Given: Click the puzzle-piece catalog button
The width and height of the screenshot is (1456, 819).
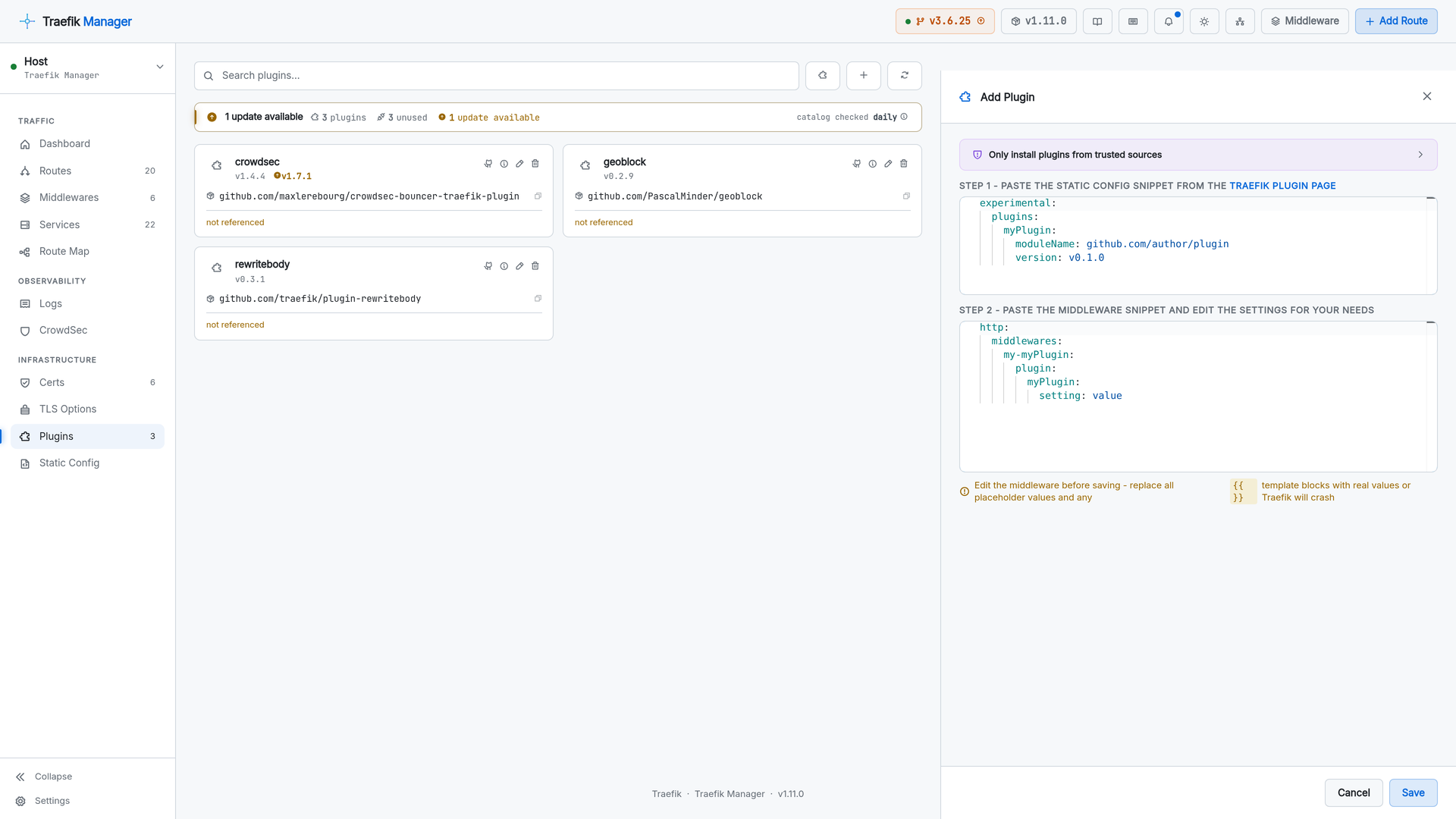Looking at the screenshot, I should (823, 76).
